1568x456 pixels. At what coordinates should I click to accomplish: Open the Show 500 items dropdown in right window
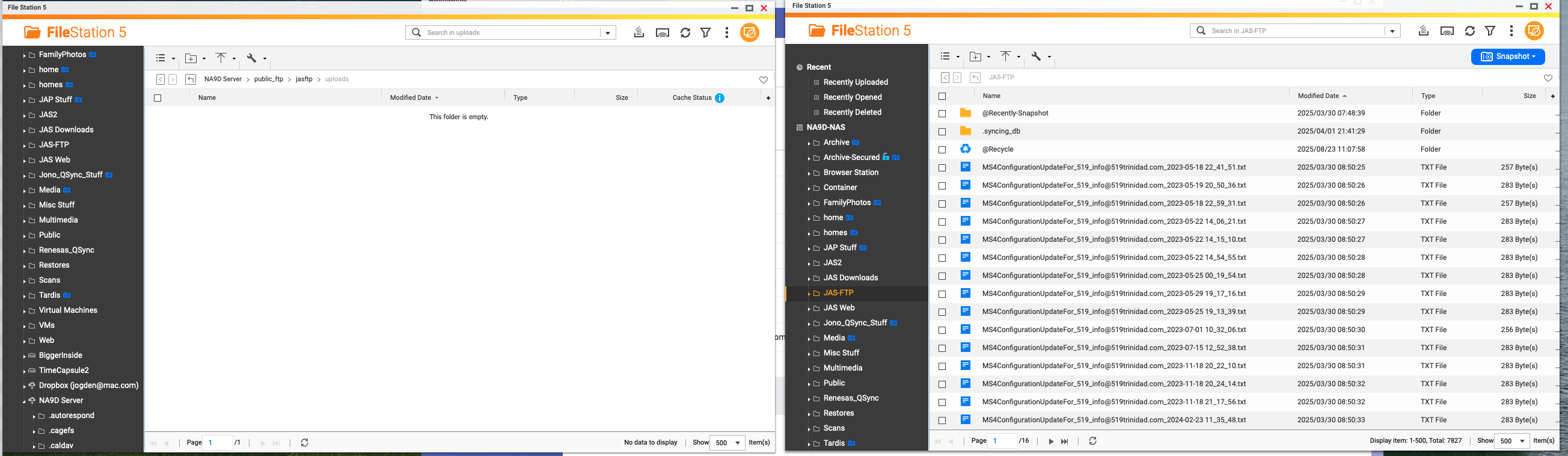pos(1512,441)
